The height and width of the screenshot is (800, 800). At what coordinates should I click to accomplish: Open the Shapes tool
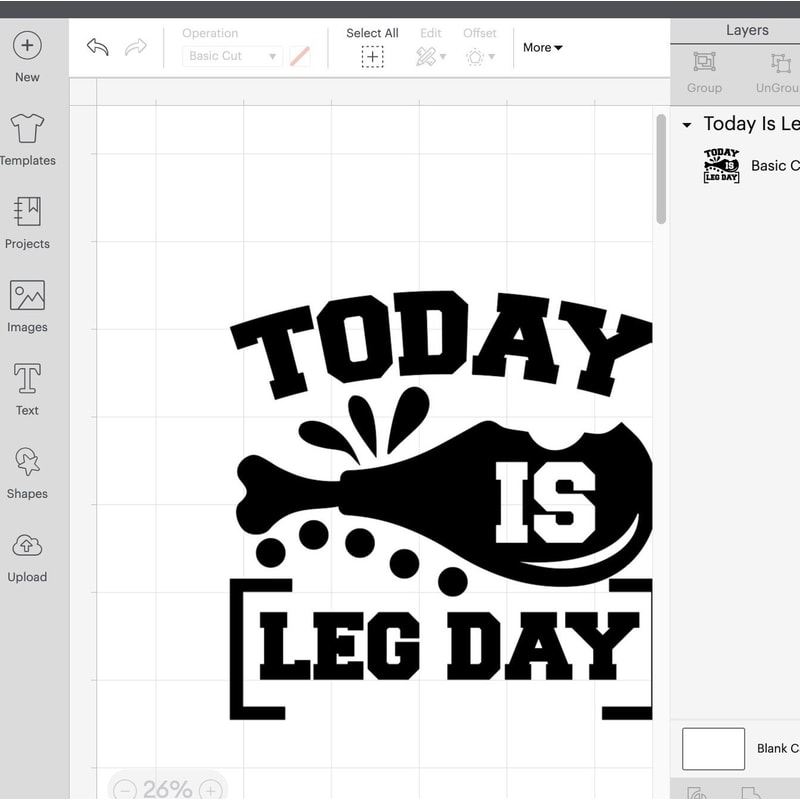pos(27,471)
